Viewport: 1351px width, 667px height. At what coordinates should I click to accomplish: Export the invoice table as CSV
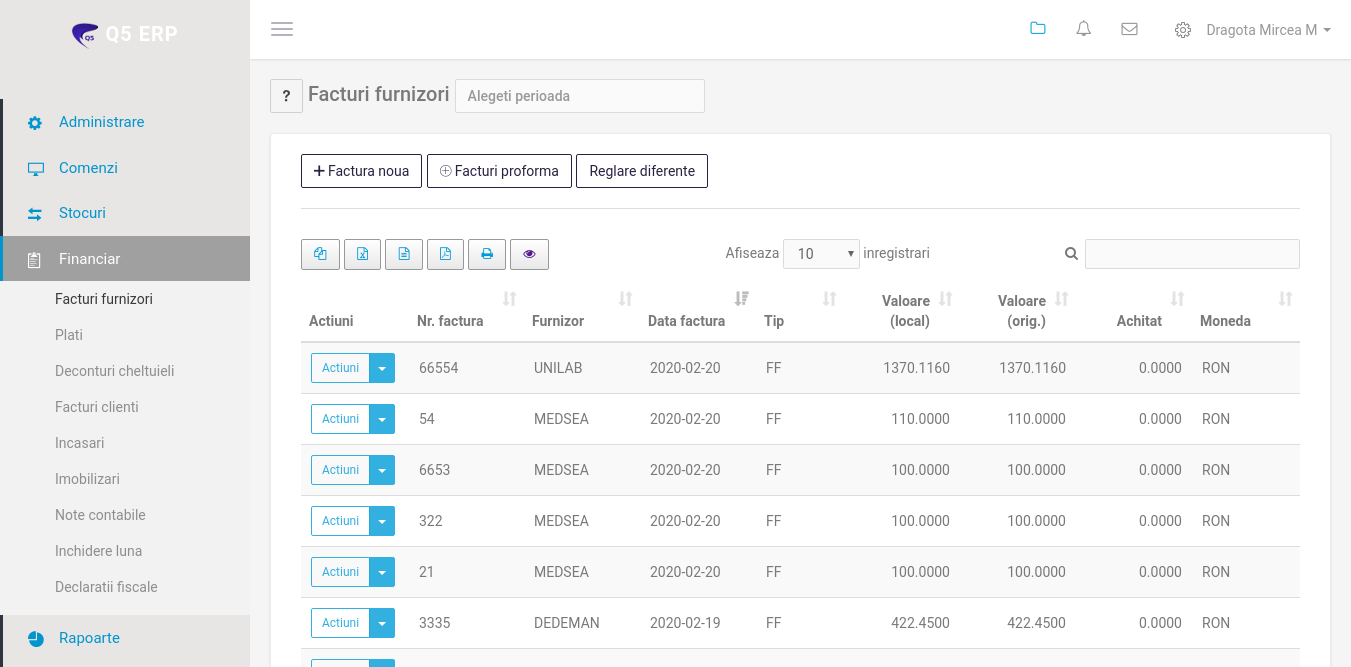(x=404, y=254)
